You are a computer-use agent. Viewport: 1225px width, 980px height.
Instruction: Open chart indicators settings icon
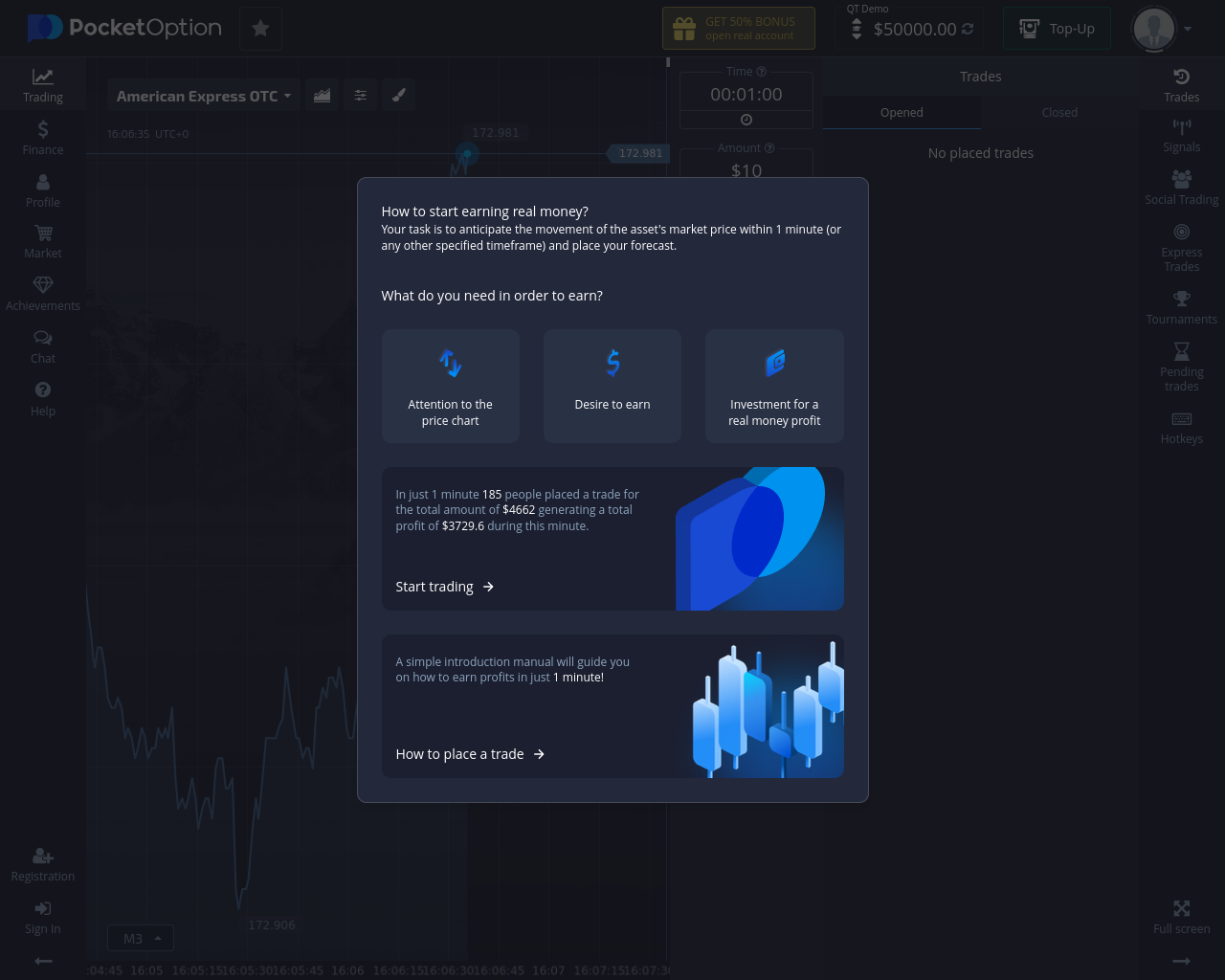point(361,95)
